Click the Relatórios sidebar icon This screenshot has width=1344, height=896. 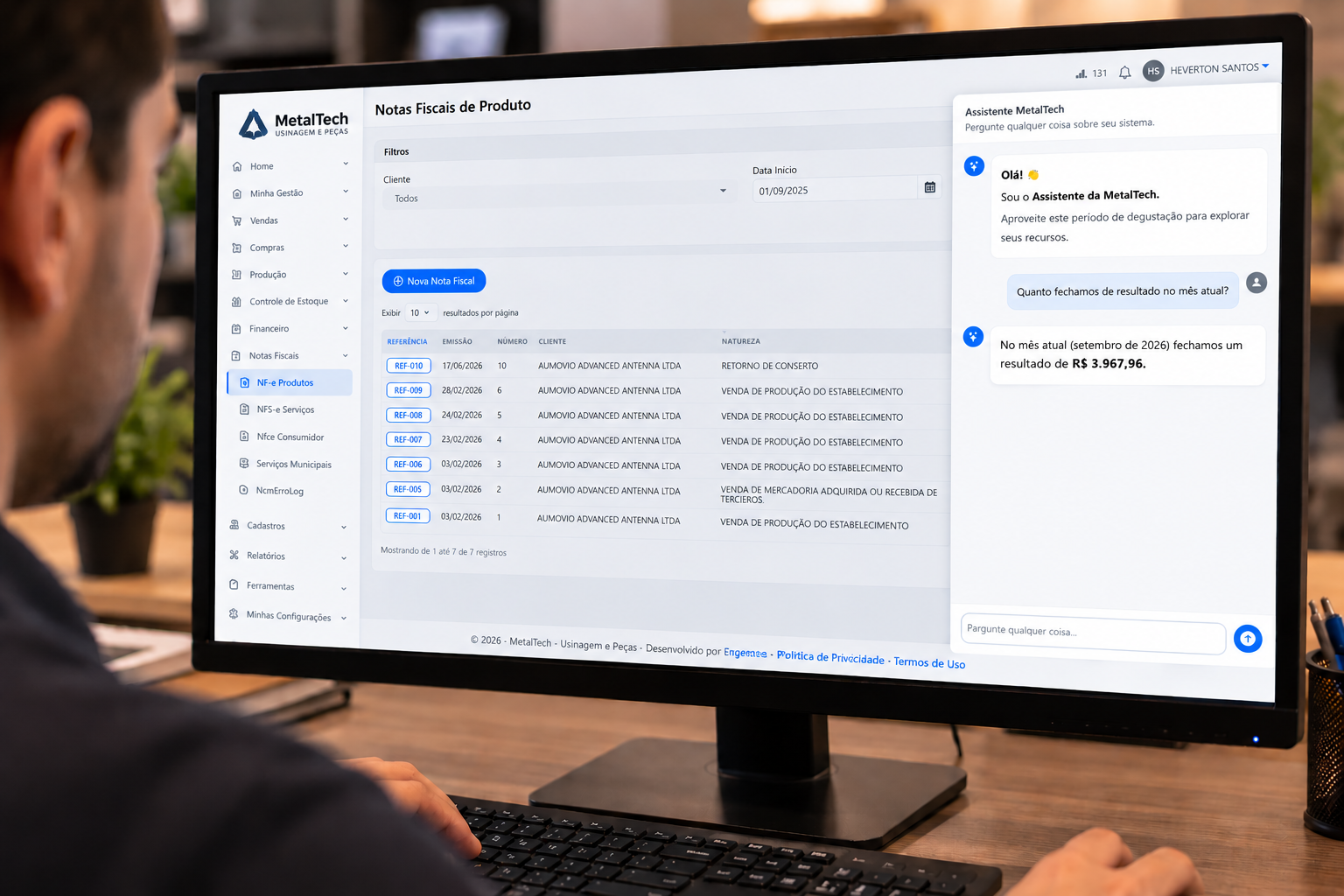[234, 555]
